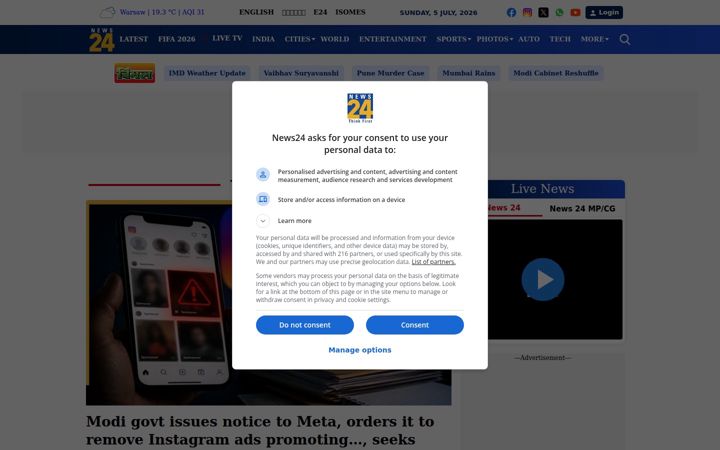Click the Login button
Viewport: 720px width, 450px height.
[x=604, y=12]
